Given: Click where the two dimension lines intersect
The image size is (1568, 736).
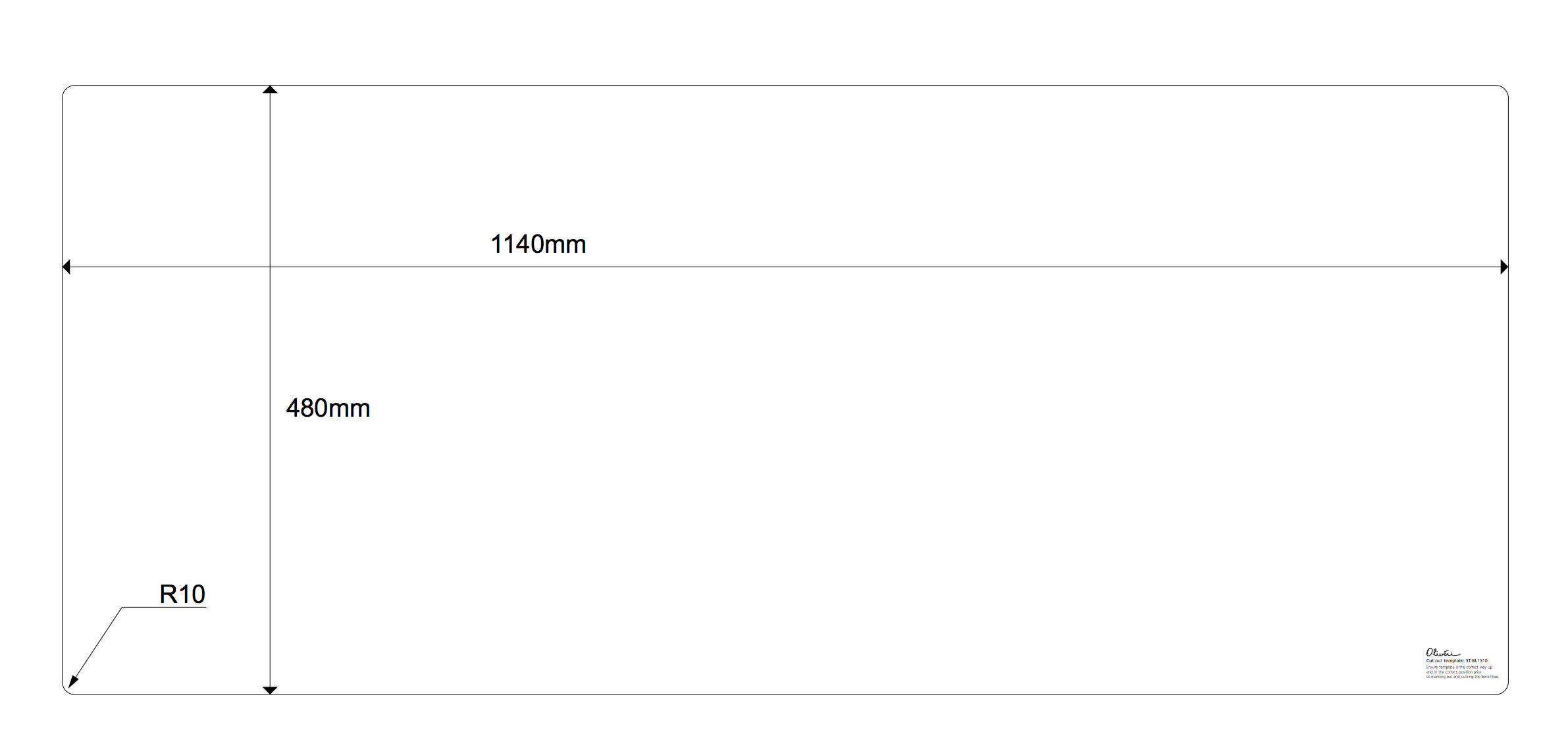Looking at the screenshot, I should point(270,267).
